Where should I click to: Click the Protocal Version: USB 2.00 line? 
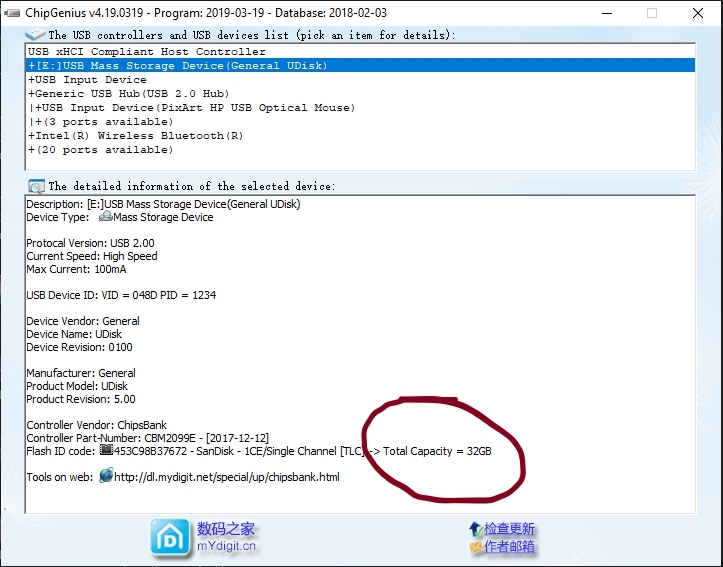pos(90,243)
